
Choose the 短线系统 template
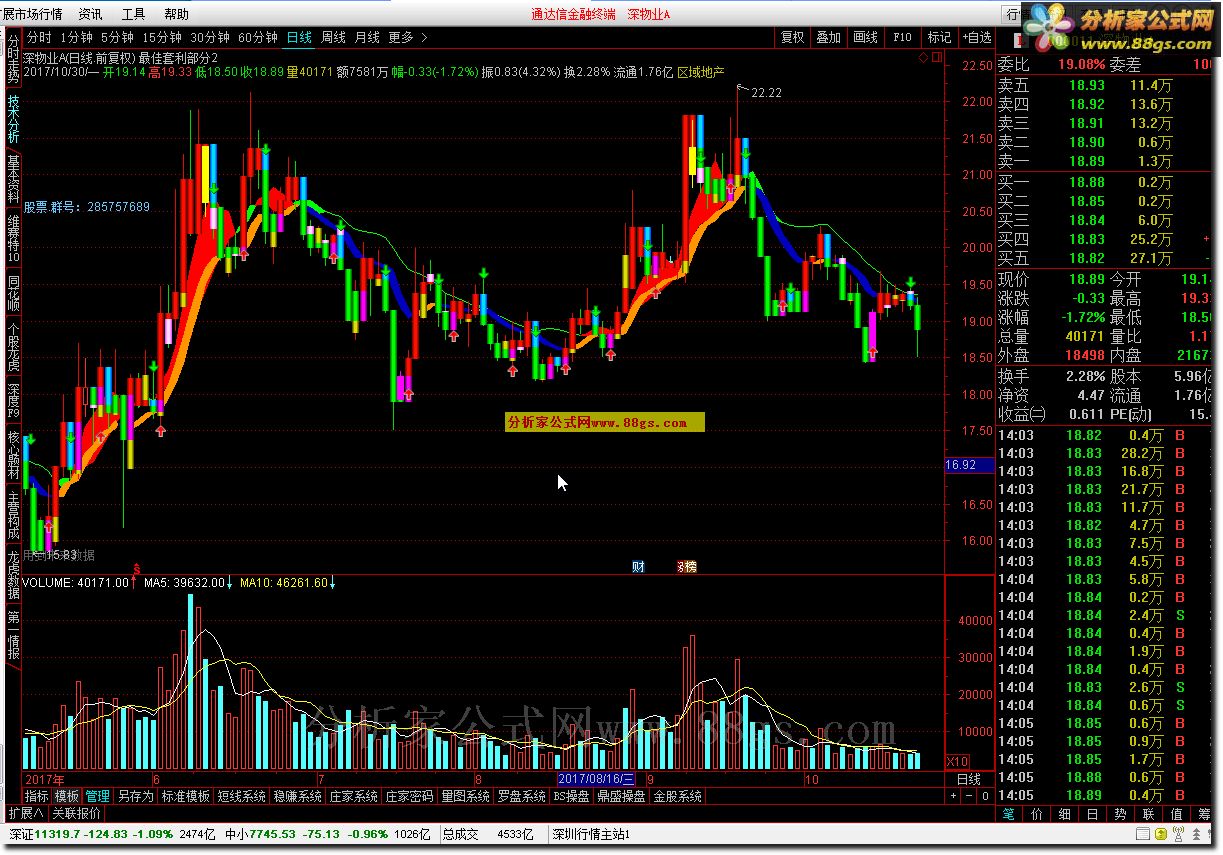(x=241, y=797)
